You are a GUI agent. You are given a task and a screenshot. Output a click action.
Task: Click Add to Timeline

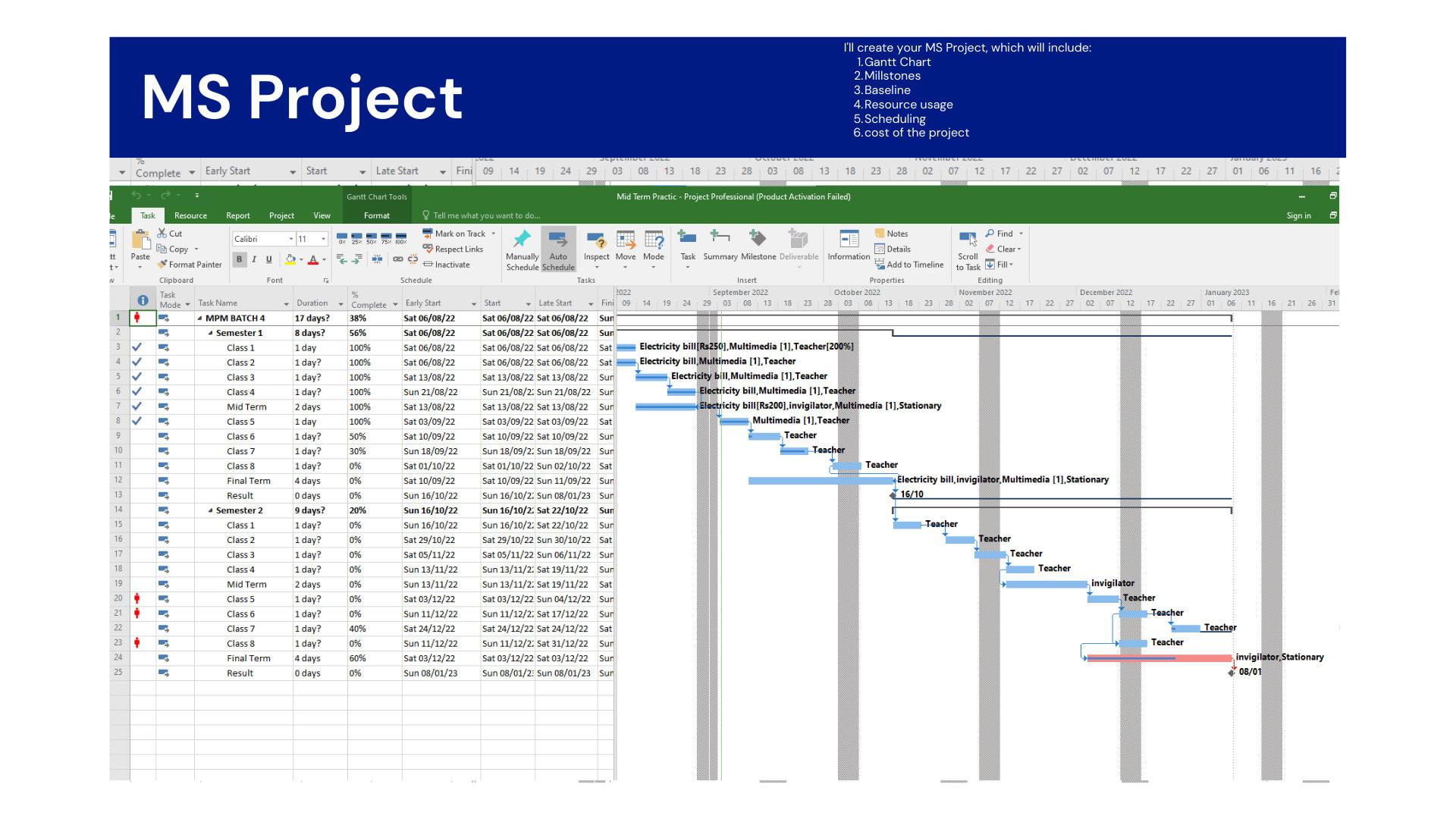coord(909,264)
